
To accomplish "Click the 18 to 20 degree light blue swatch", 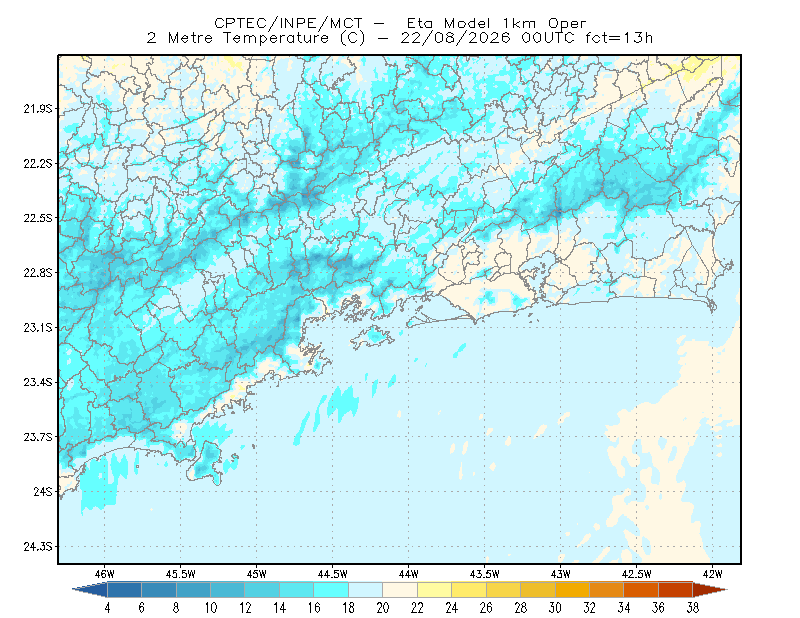I will point(366,590).
